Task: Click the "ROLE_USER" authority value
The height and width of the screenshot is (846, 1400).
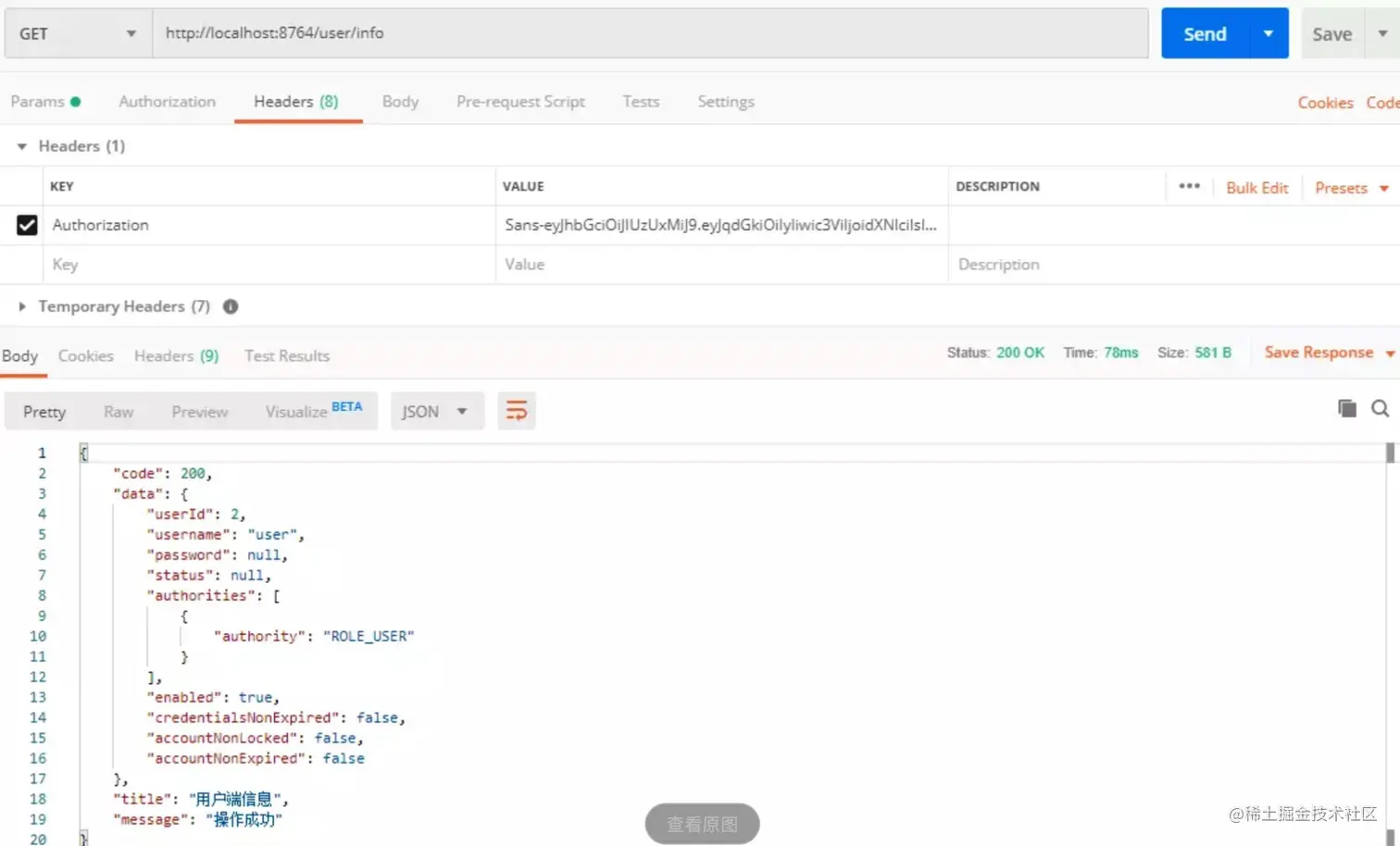Action: (x=369, y=637)
